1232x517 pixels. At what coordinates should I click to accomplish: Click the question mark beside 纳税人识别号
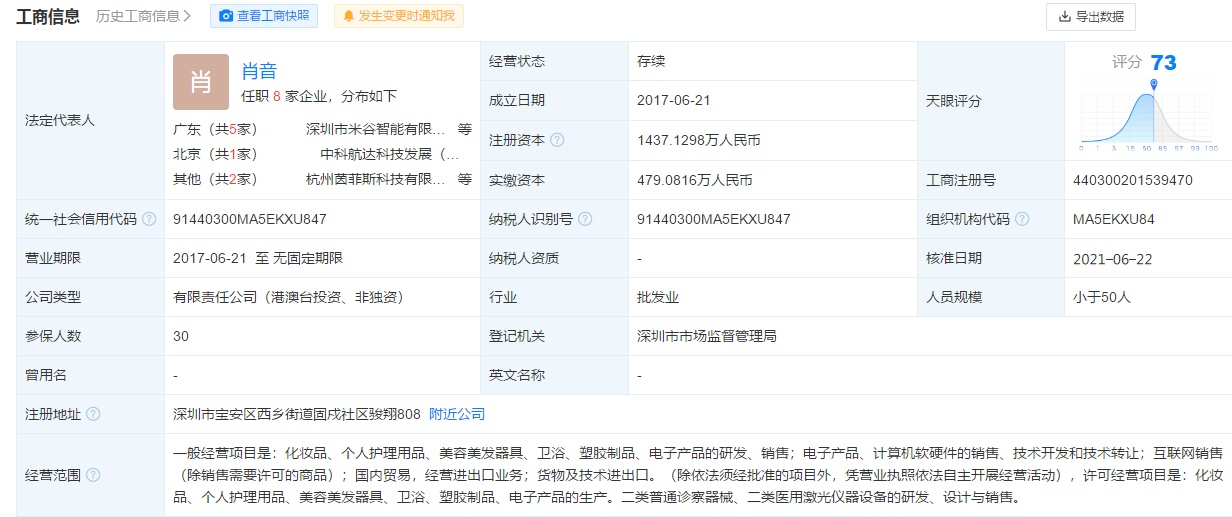click(x=585, y=219)
